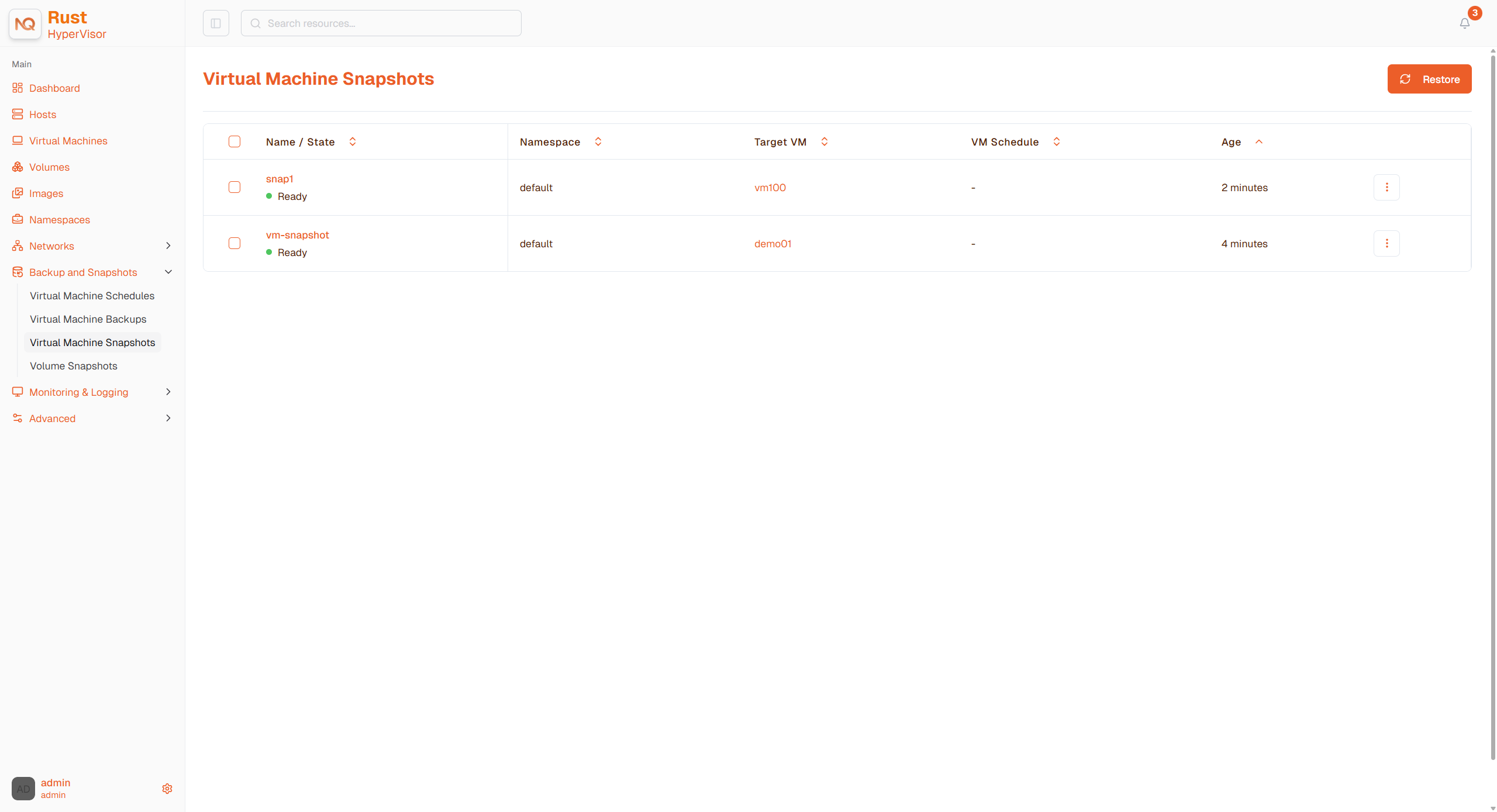This screenshot has height=812, width=1497.
Task: Select Virtual Machine Snapshots menu item
Action: tap(92, 343)
